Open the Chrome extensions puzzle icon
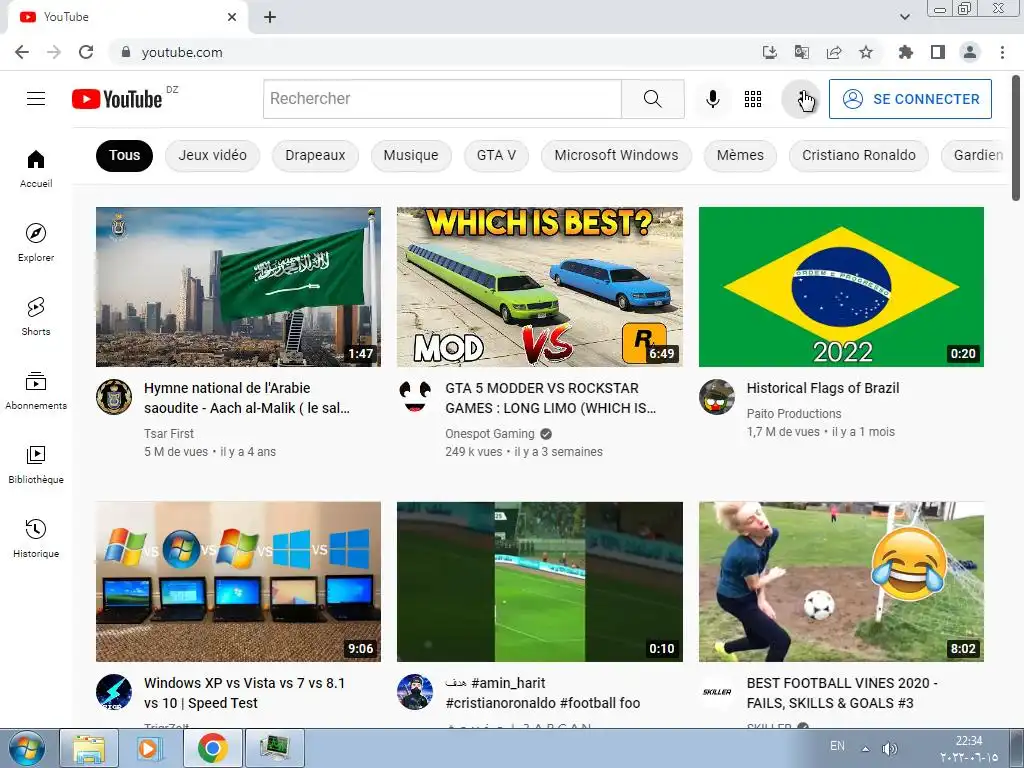Screen dimensions: 1024x768 click(x=906, y=52)
